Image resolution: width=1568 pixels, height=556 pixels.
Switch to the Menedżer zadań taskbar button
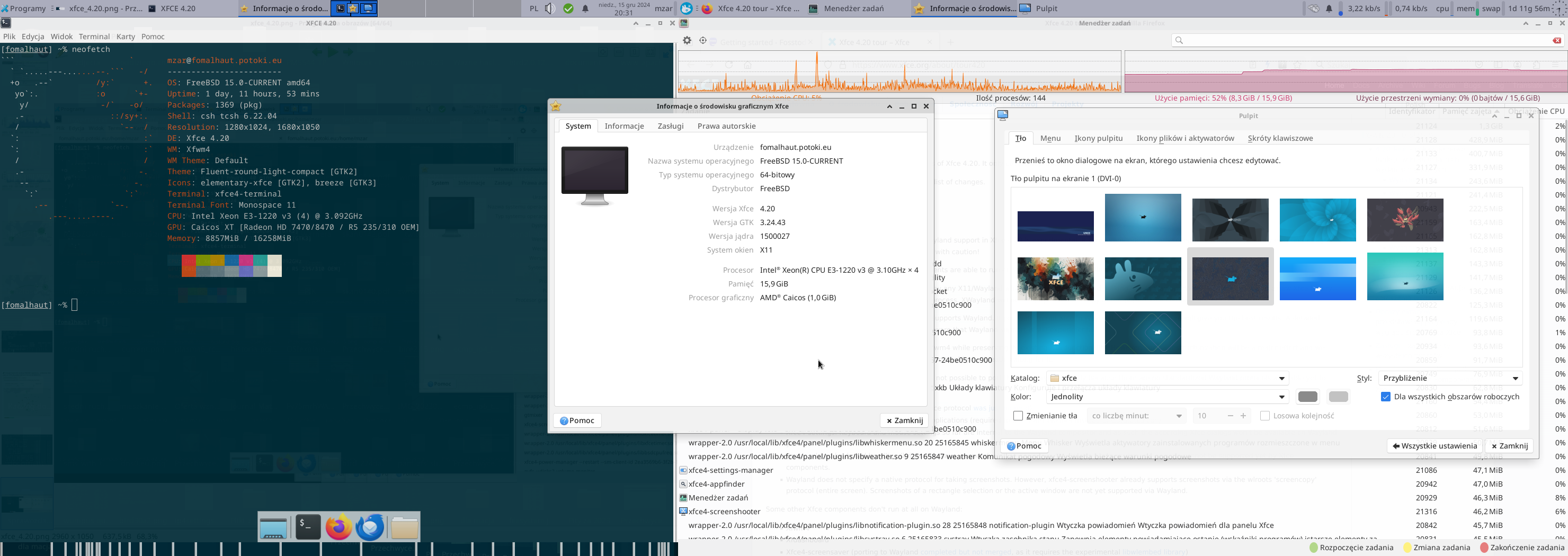pos(857,8)
